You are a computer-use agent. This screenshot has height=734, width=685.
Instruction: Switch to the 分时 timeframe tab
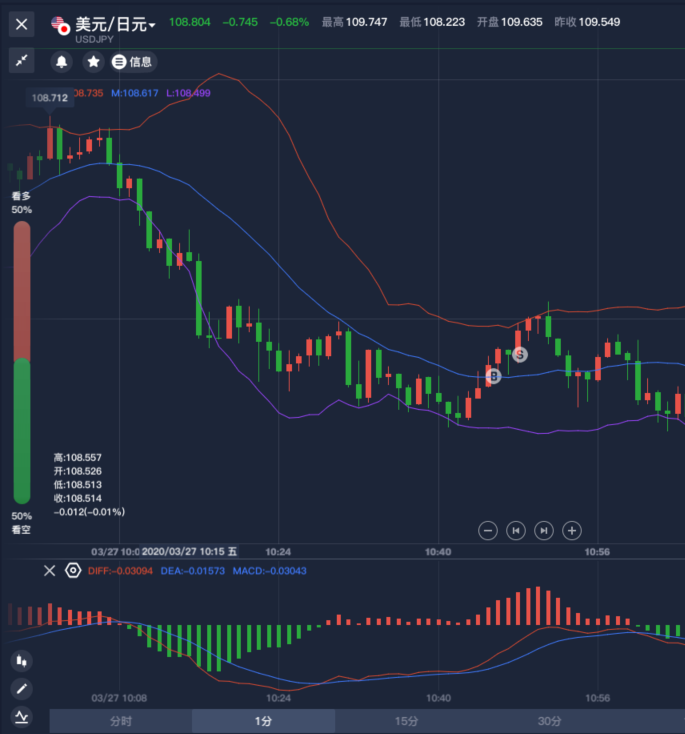point(120,721)
